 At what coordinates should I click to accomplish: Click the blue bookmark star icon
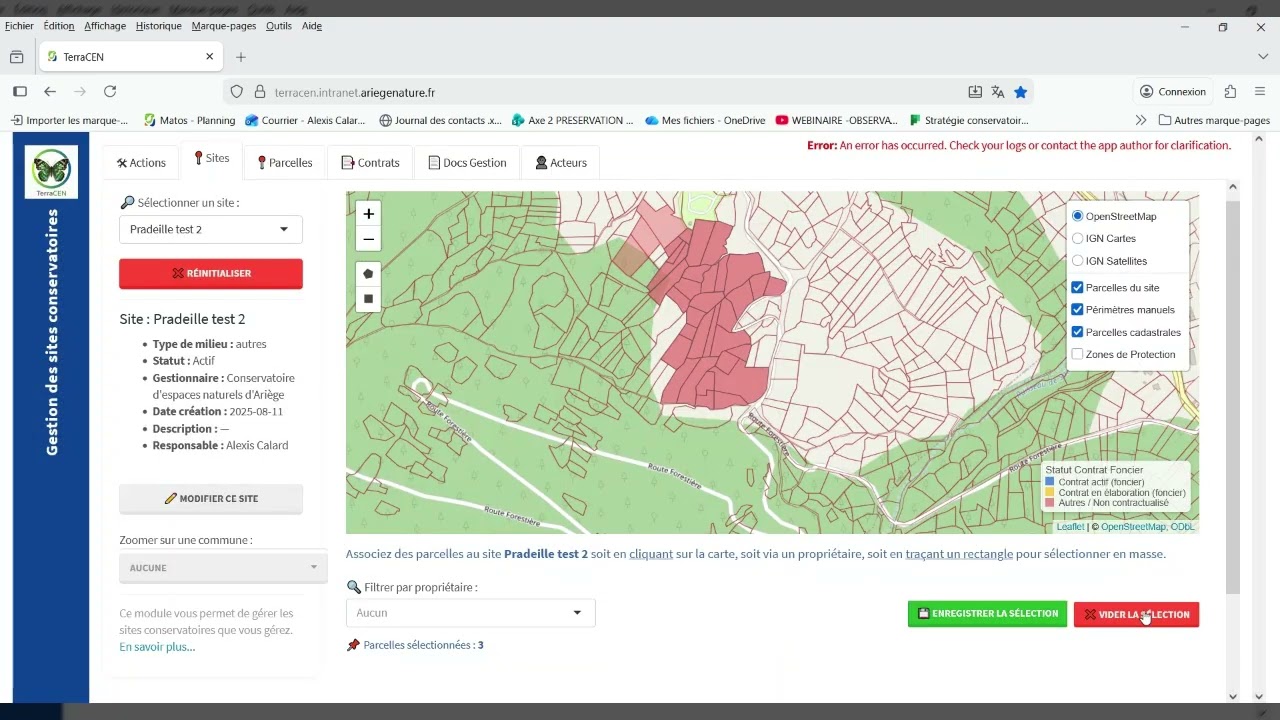(x=1020, y=92)
